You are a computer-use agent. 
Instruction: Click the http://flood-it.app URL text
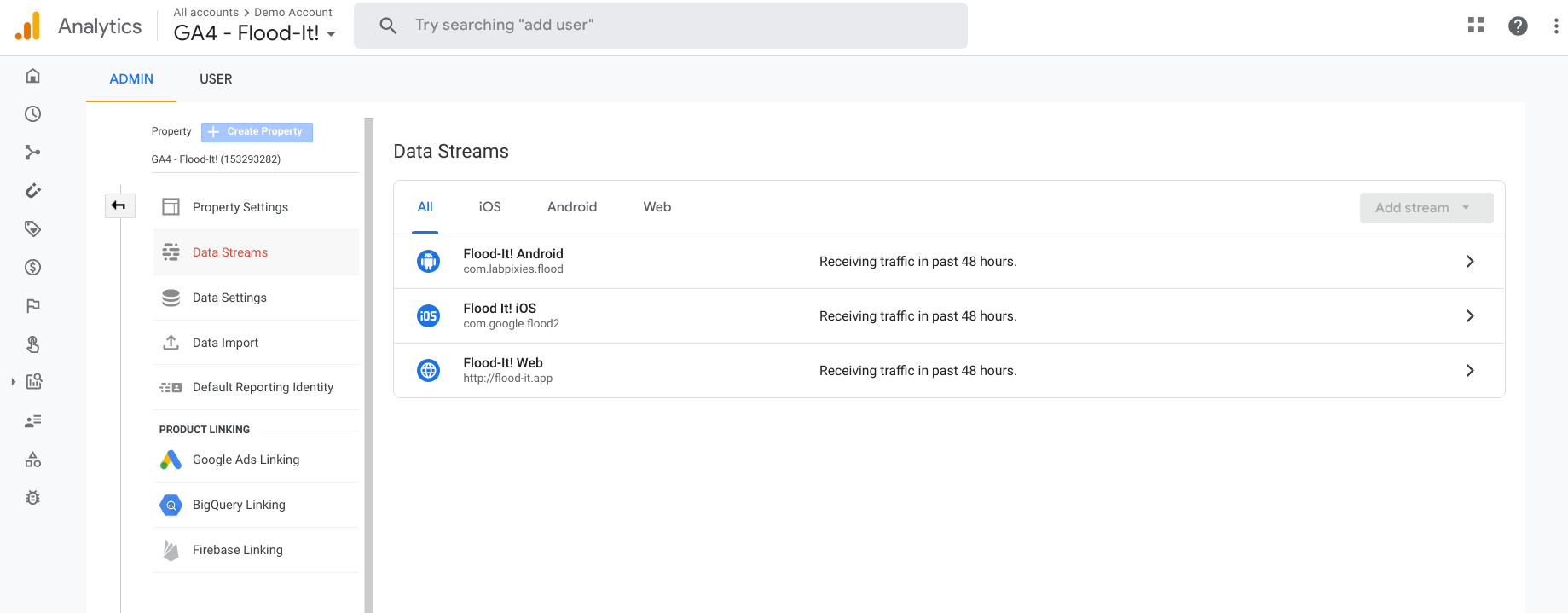click(508, 379)
